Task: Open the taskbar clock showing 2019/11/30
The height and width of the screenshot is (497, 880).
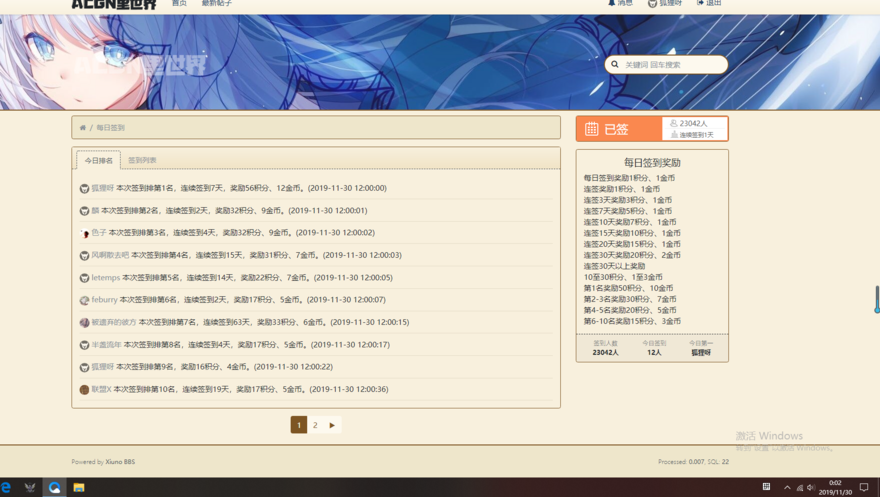Action: pos(835,487)
